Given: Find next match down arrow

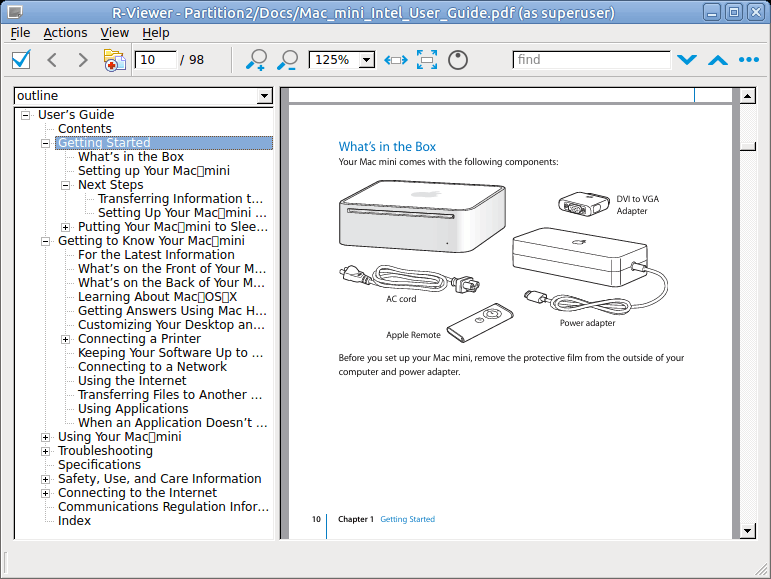Looking at the screenshot, I should click(687, 60).
